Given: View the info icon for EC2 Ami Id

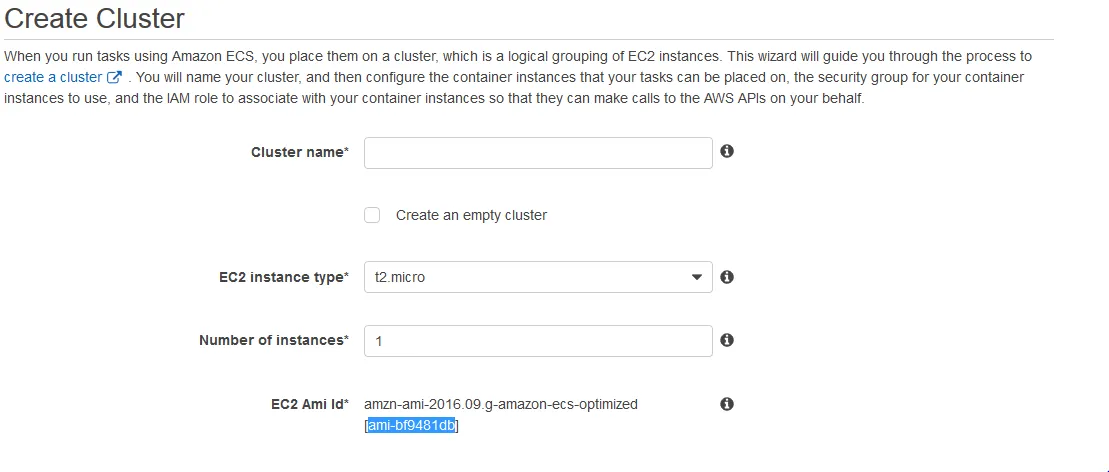Looking at the screenshot, I should [726, 404].
